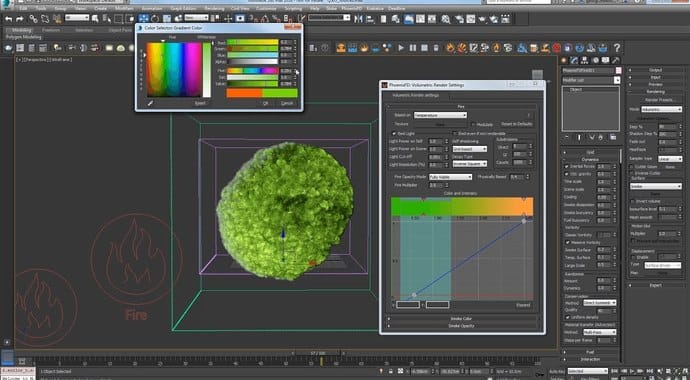Open the Customize menu in menu bar
The image size is (690, 380).
[266, 8]
